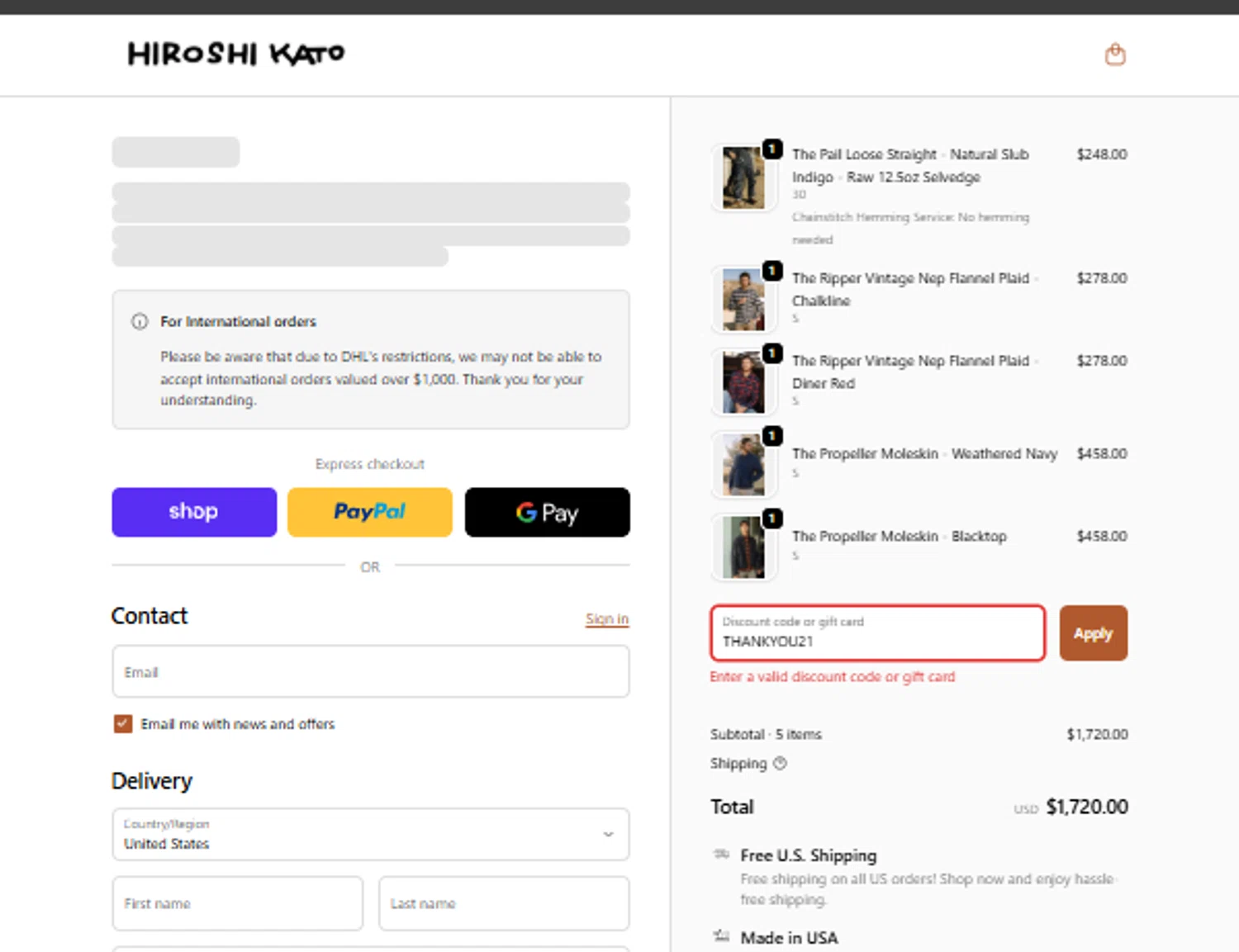Click the Total $1,720.00 amount

pos(1086,807)
